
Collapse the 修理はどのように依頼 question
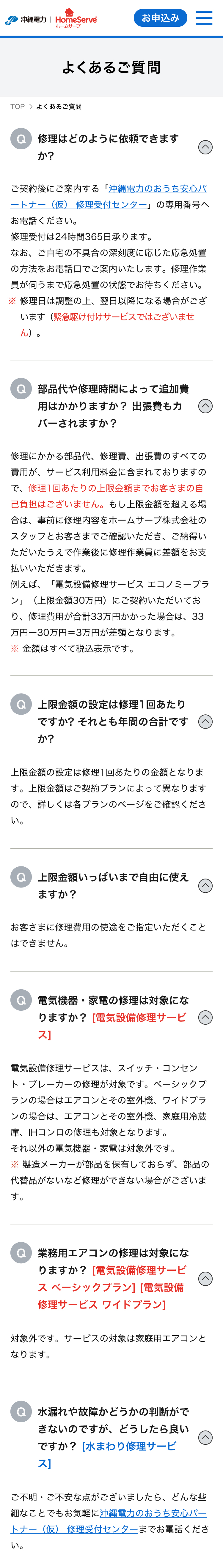(x=205, y=147)
